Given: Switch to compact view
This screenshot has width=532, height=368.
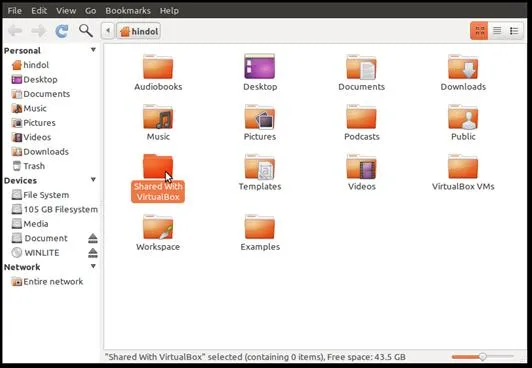Looking at the screenshot, I should pyautogui.click(x=514, y=31).
